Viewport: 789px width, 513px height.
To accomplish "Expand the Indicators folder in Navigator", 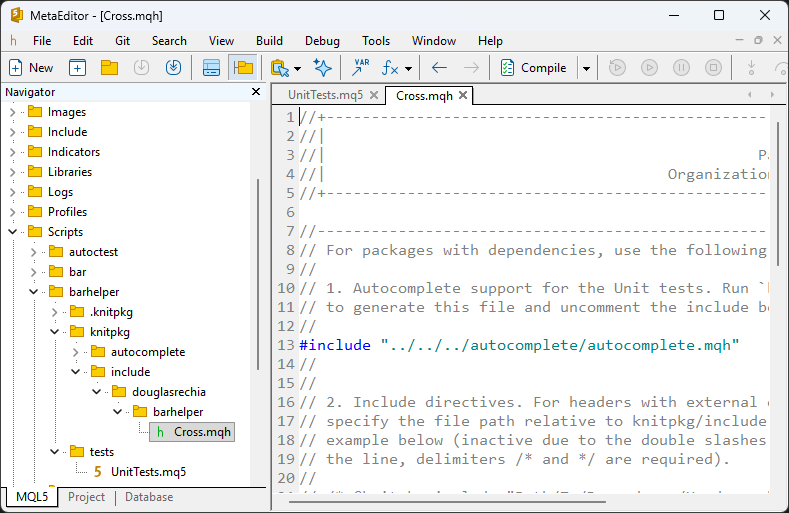I will point(13,152).
